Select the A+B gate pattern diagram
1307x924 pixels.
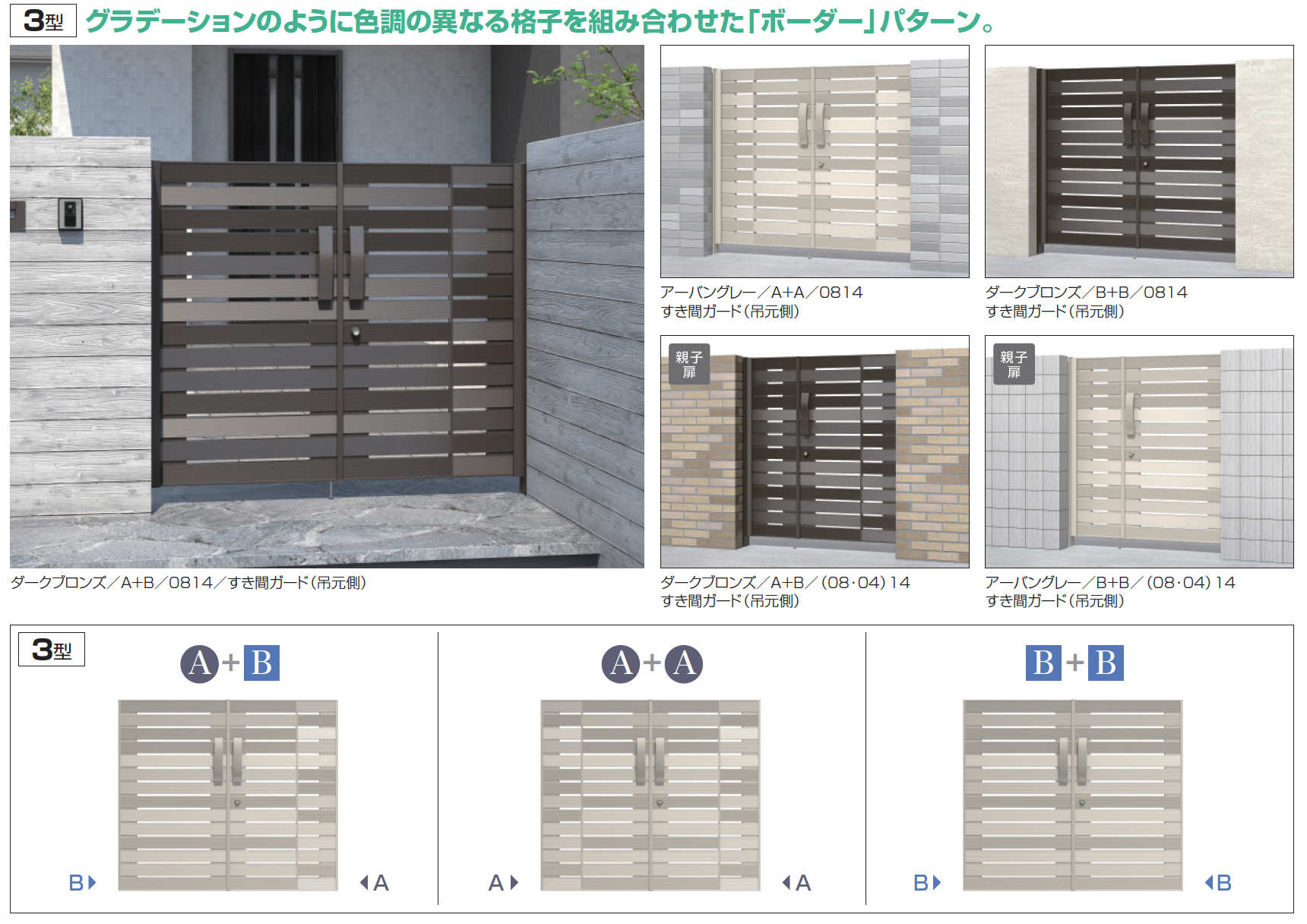point(228,795)
